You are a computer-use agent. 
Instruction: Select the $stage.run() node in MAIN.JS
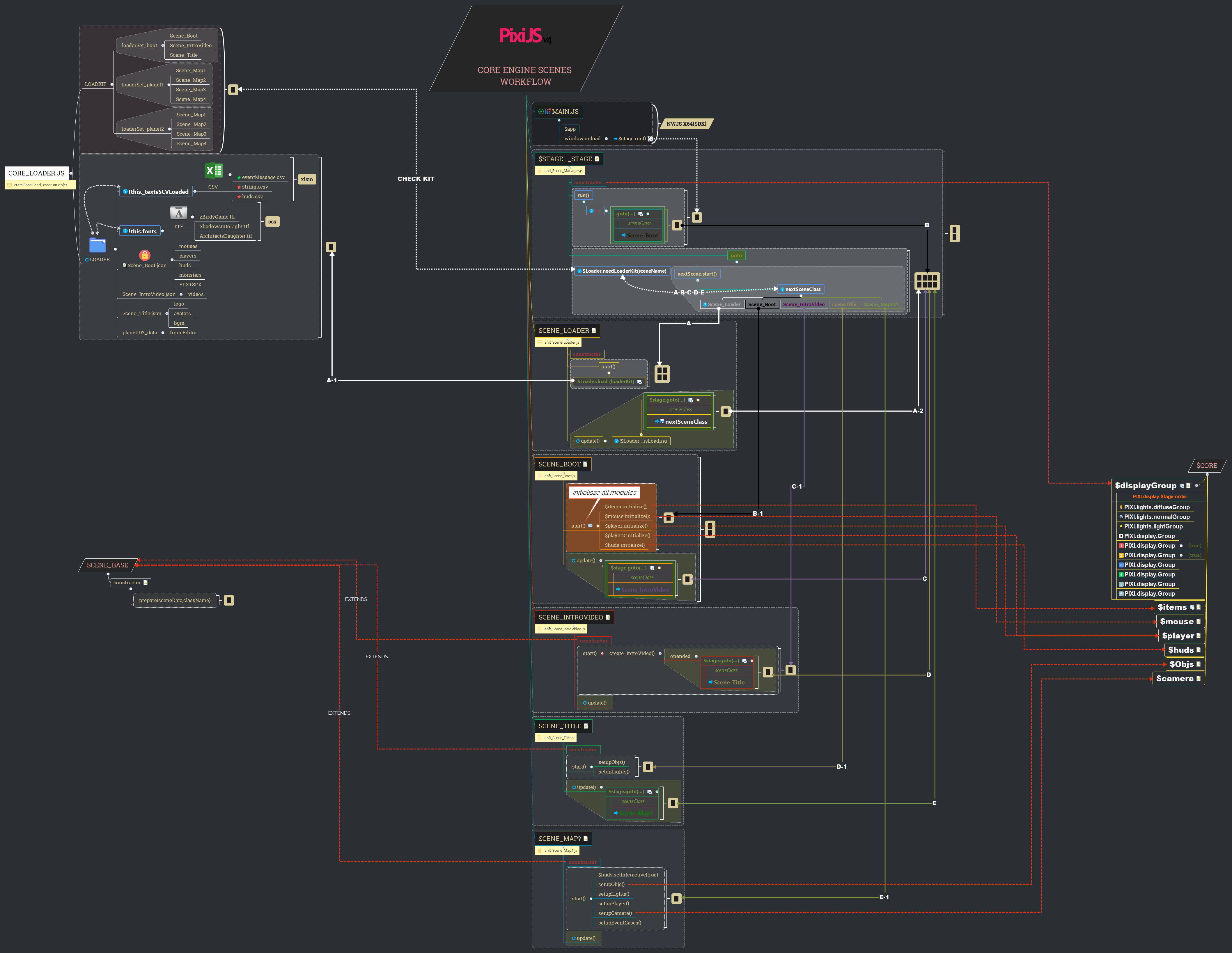coord(630,139)
